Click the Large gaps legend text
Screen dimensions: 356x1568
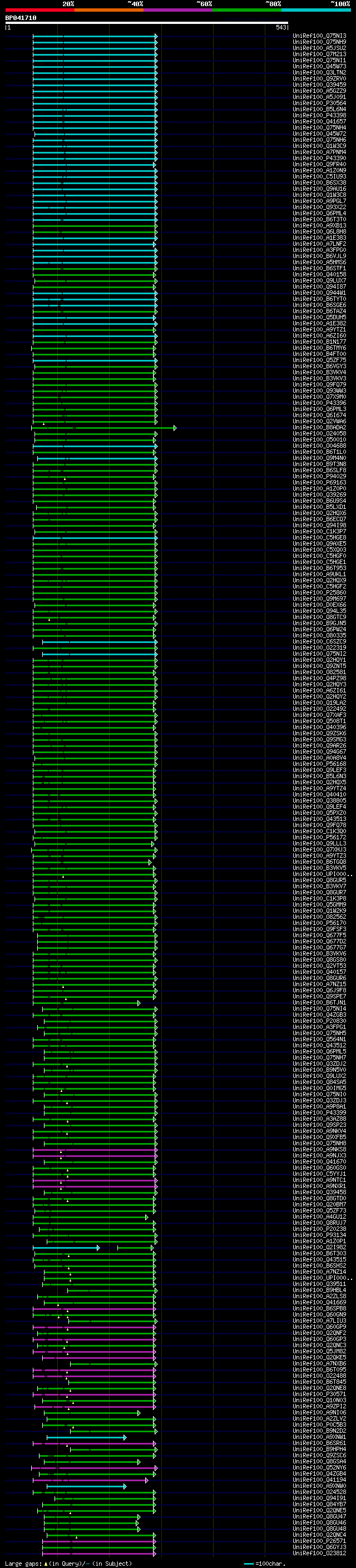pos(68,1563)
